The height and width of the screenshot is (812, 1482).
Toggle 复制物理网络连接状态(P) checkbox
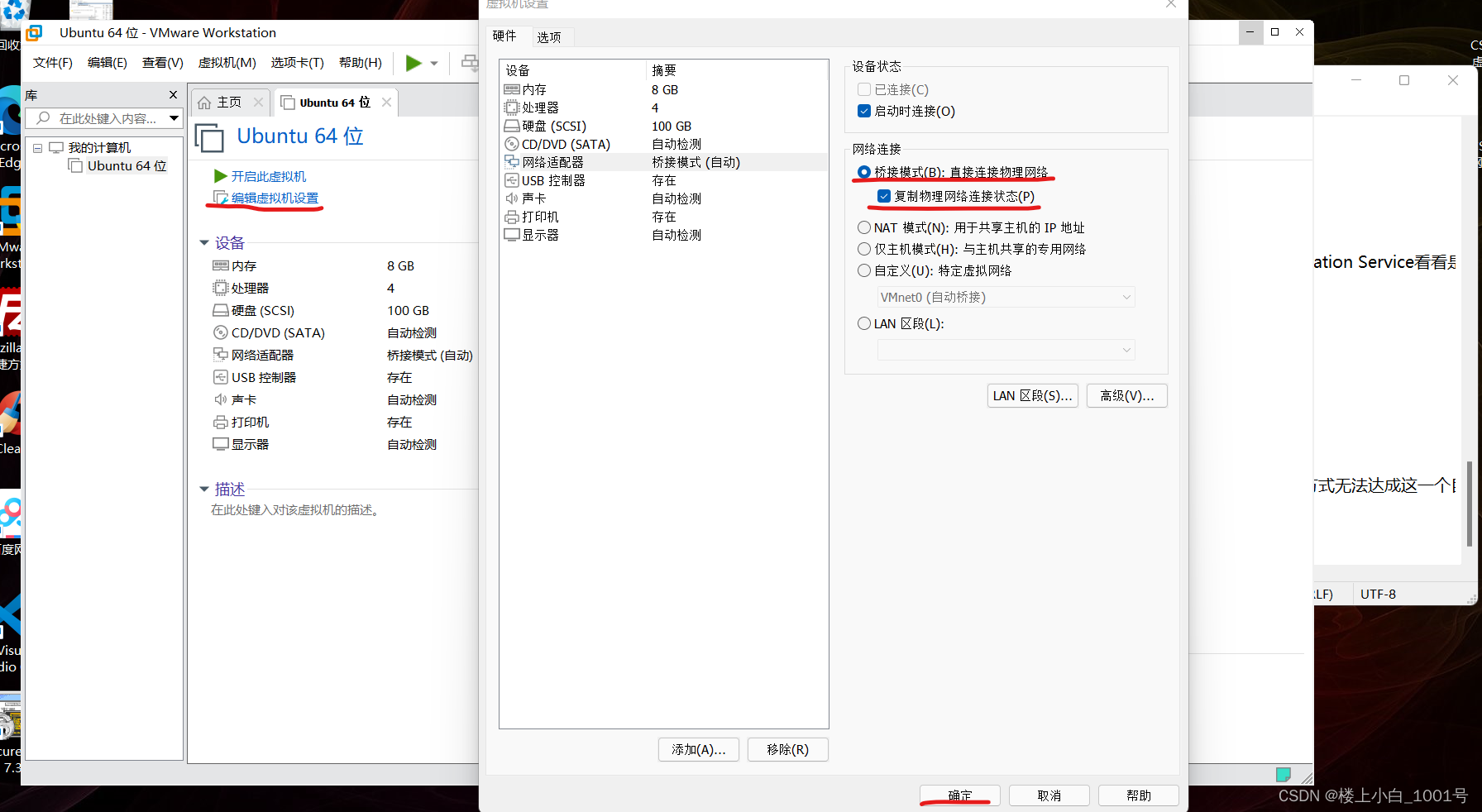point(884,196)
